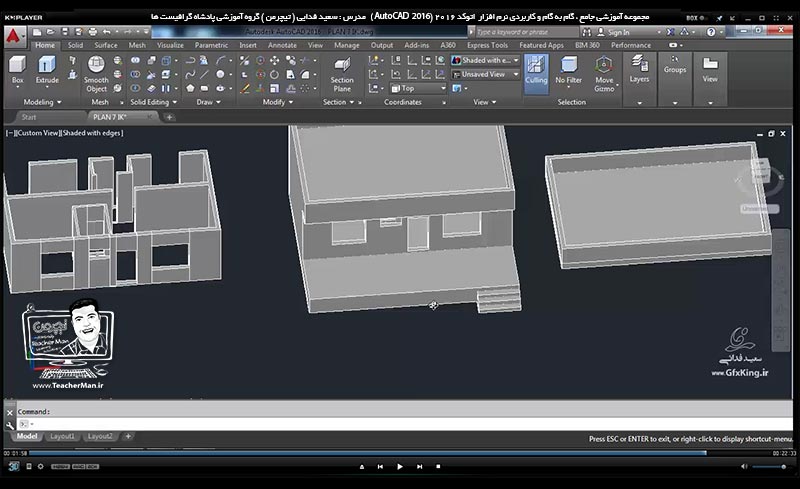Expand the Modify panel
The width and height of the screenshot is (800, 489).
click(278, 102)
